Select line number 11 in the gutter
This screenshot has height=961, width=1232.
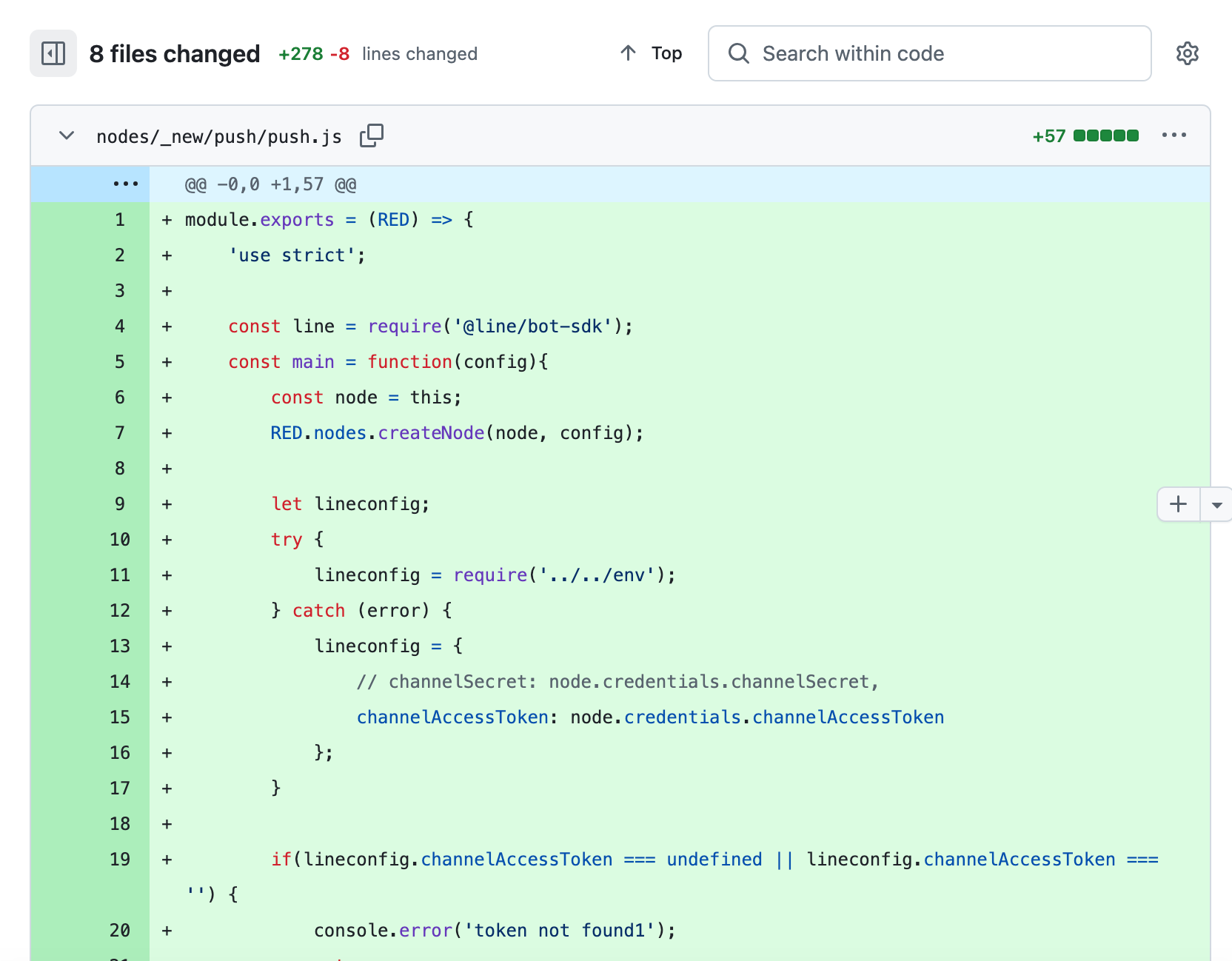[120, 575]
